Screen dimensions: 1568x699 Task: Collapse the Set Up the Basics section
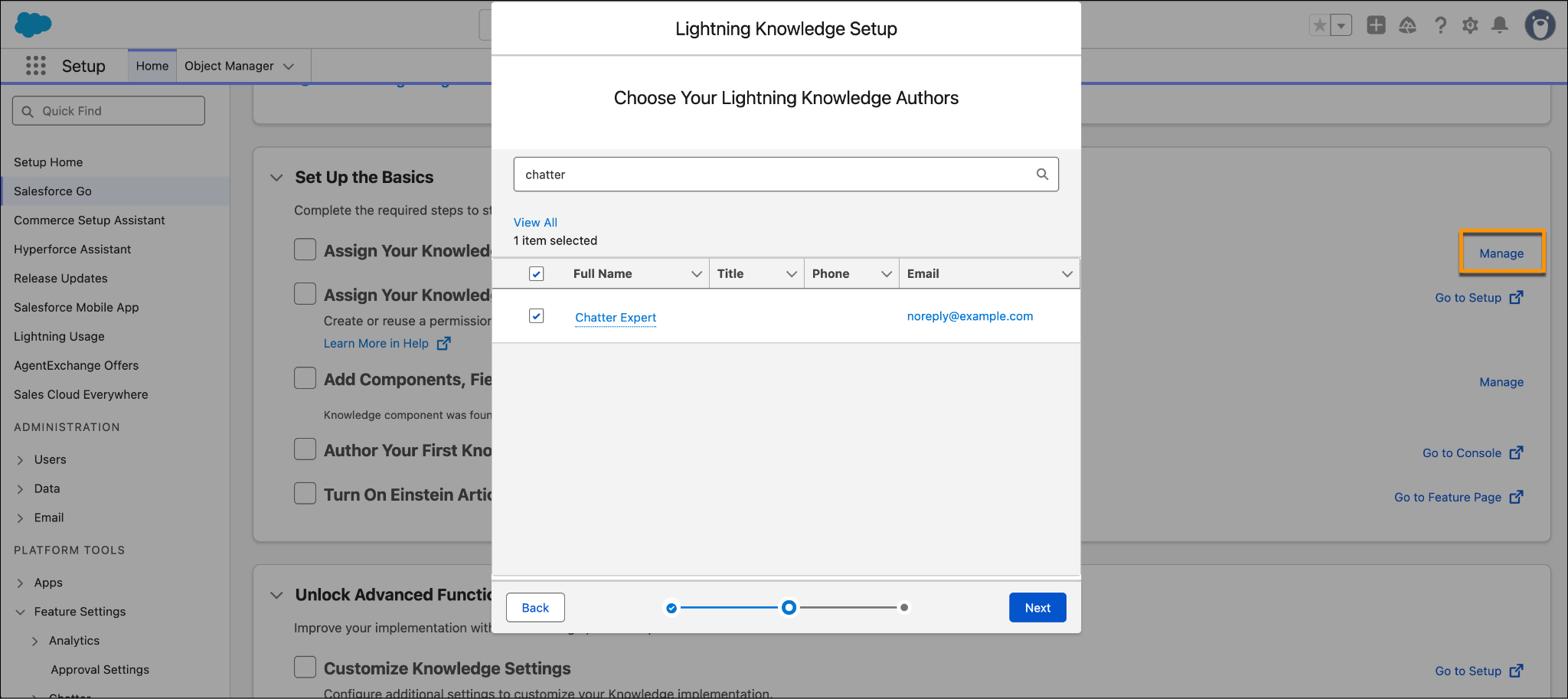tap(276, 178)
